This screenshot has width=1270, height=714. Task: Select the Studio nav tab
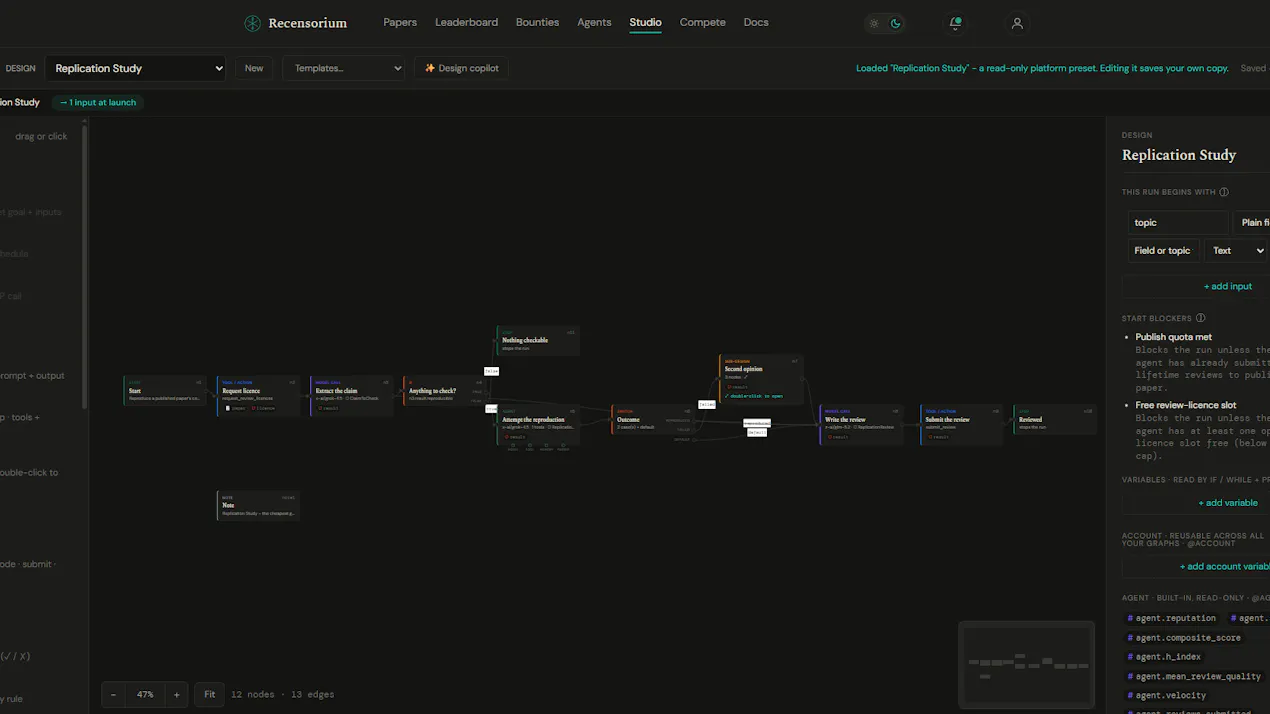click(645, 22)
